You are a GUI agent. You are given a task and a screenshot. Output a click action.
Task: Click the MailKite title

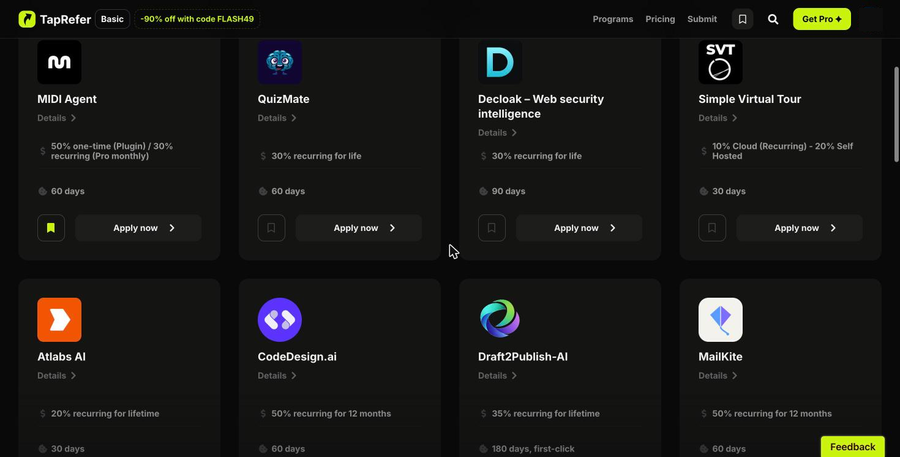click(720, 357)
